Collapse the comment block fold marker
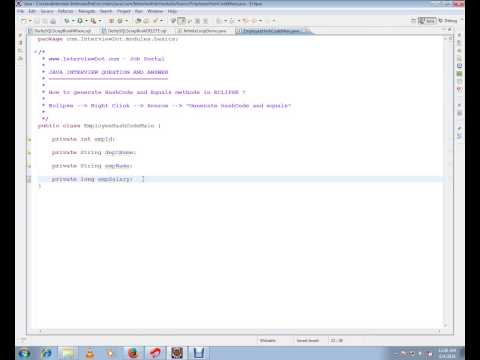Image resolution: width=480 pixels, height=360 pixels. 35,52
